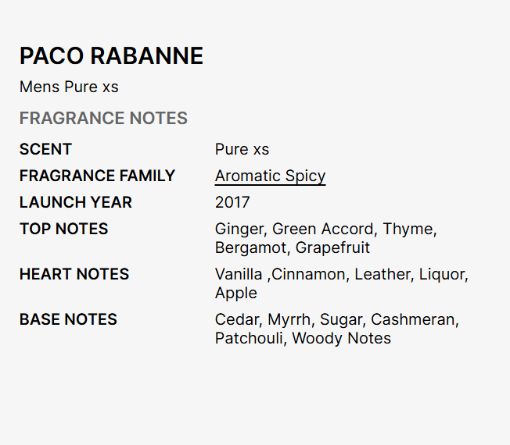Select the Mens Pure xs product subtitle
Viewport: 510px width, 445px height.
69,87
